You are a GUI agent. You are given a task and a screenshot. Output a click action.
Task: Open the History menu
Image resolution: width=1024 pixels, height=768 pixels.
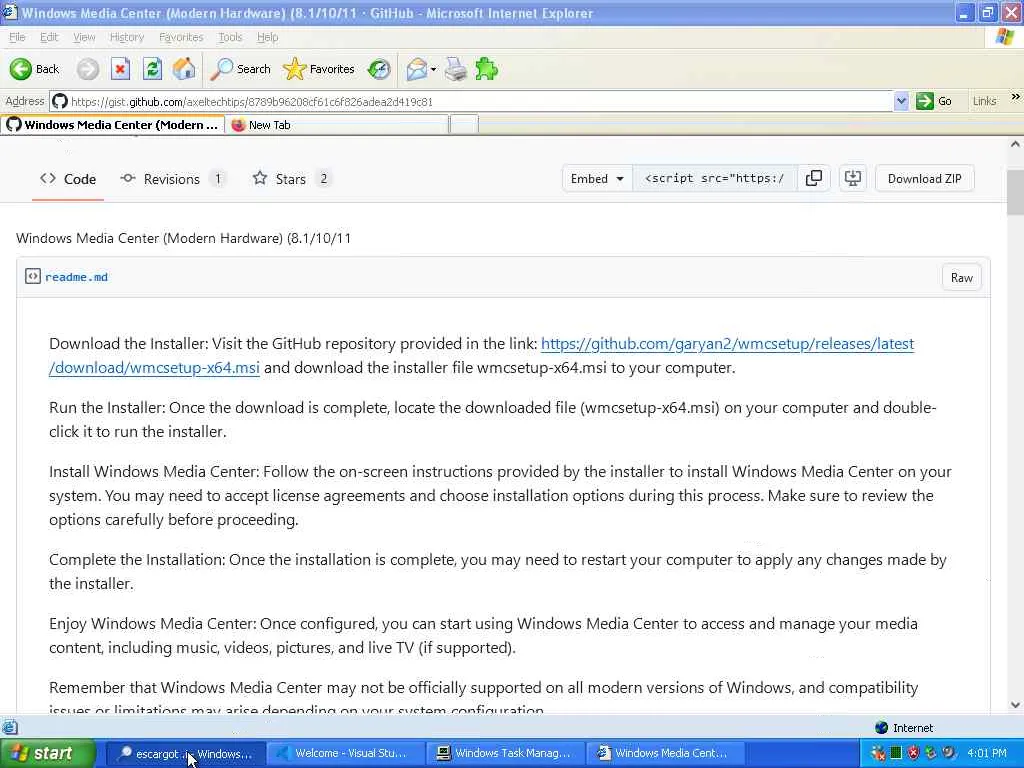pyautogui.click(x=127, y=37)
